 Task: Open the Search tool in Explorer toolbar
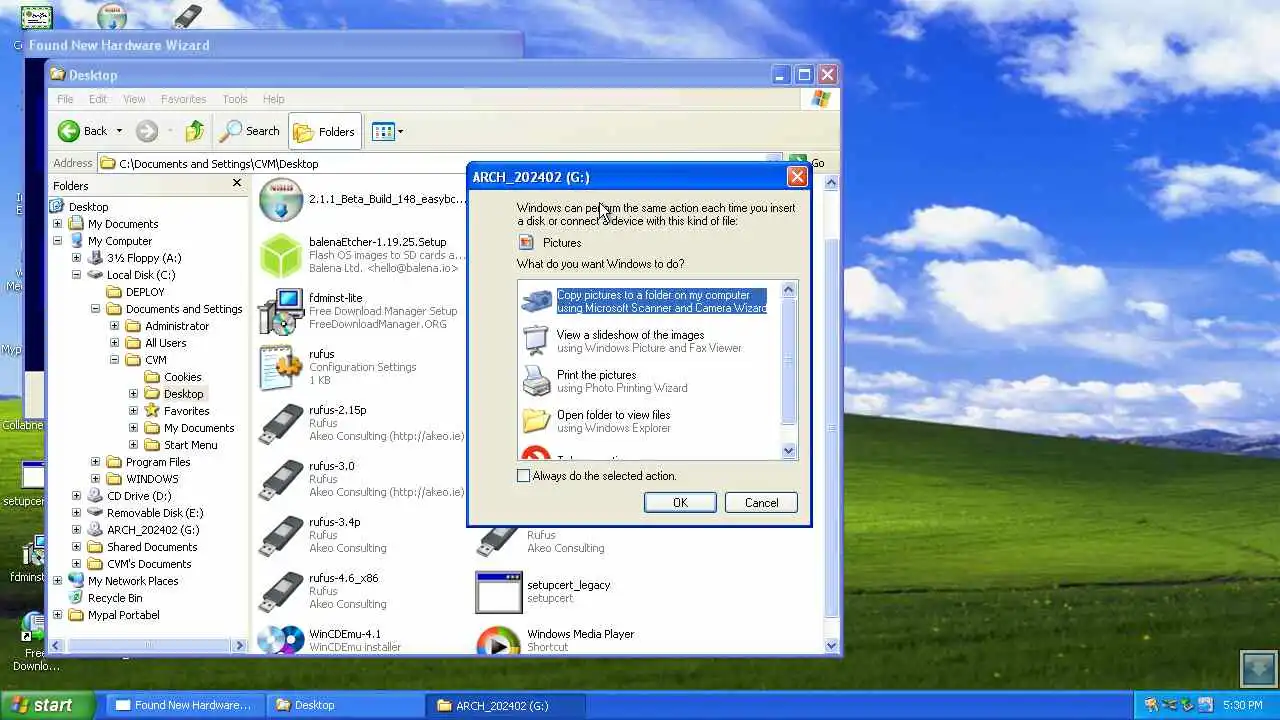(250, 131)
